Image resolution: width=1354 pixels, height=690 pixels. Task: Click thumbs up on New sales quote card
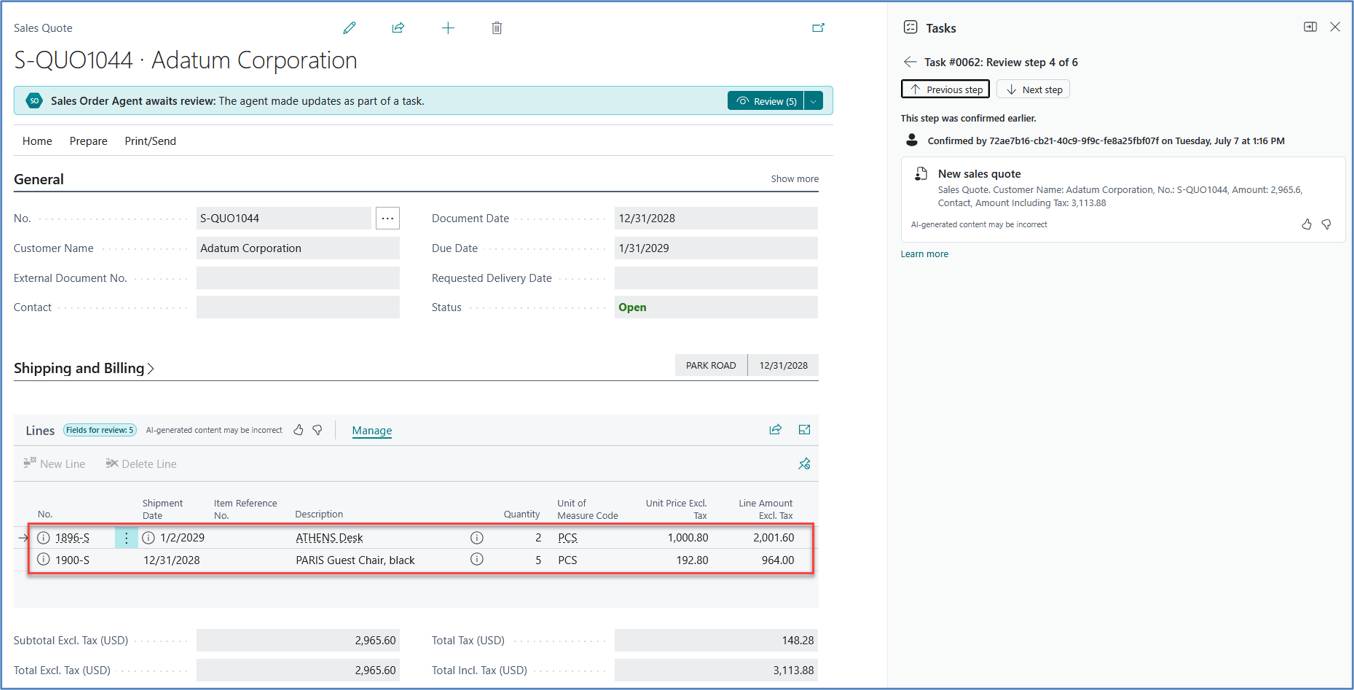pyautogui.click(x=1306, y=225)
